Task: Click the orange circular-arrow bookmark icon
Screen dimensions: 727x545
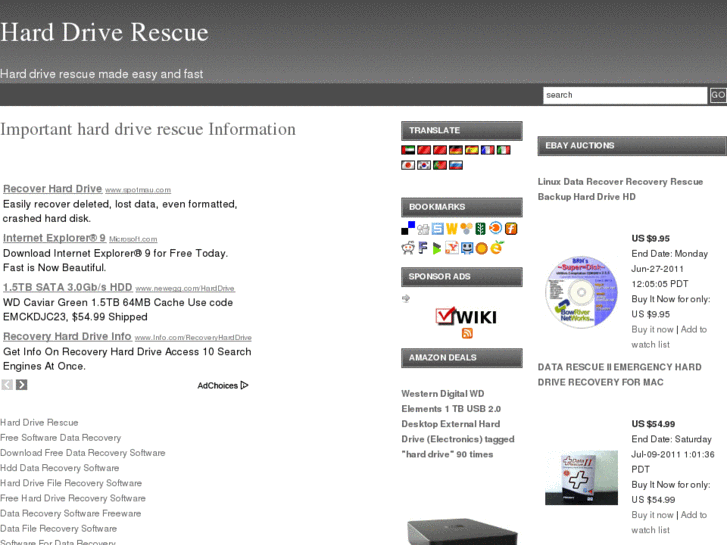Action: (x=496, y=228)
